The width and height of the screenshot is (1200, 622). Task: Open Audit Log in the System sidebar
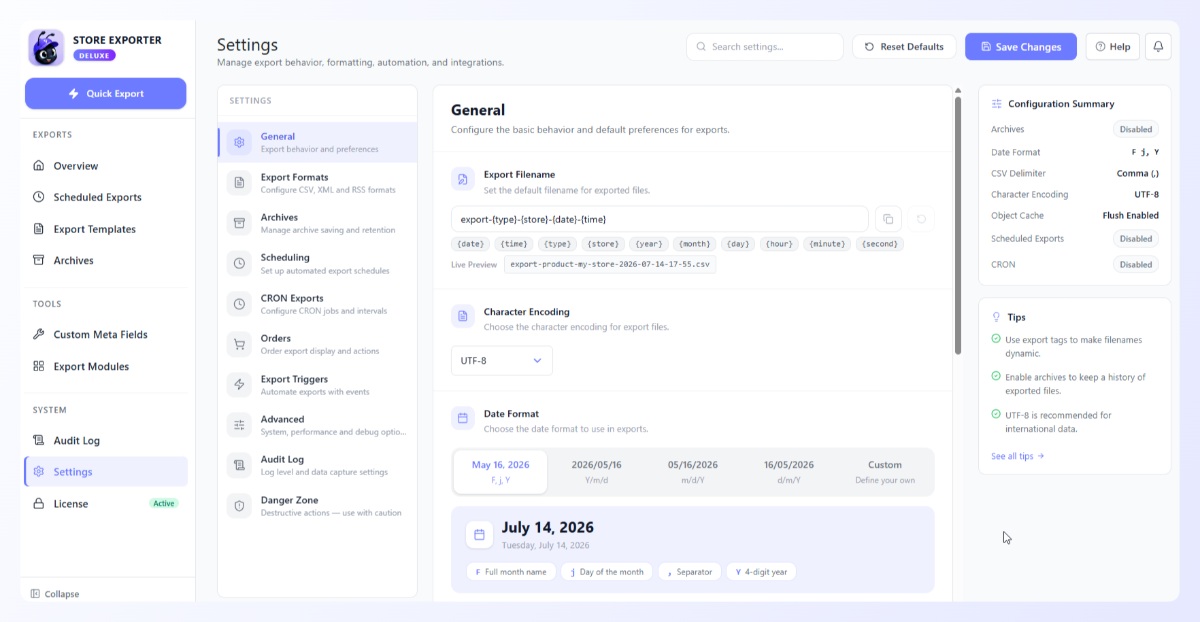[105, 441]
